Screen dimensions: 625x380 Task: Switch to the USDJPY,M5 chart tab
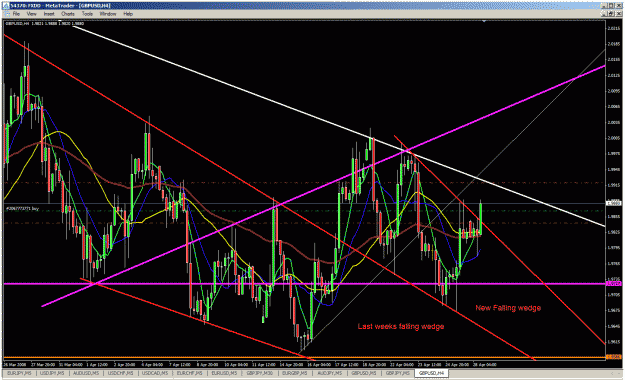[x=53, y=373]
